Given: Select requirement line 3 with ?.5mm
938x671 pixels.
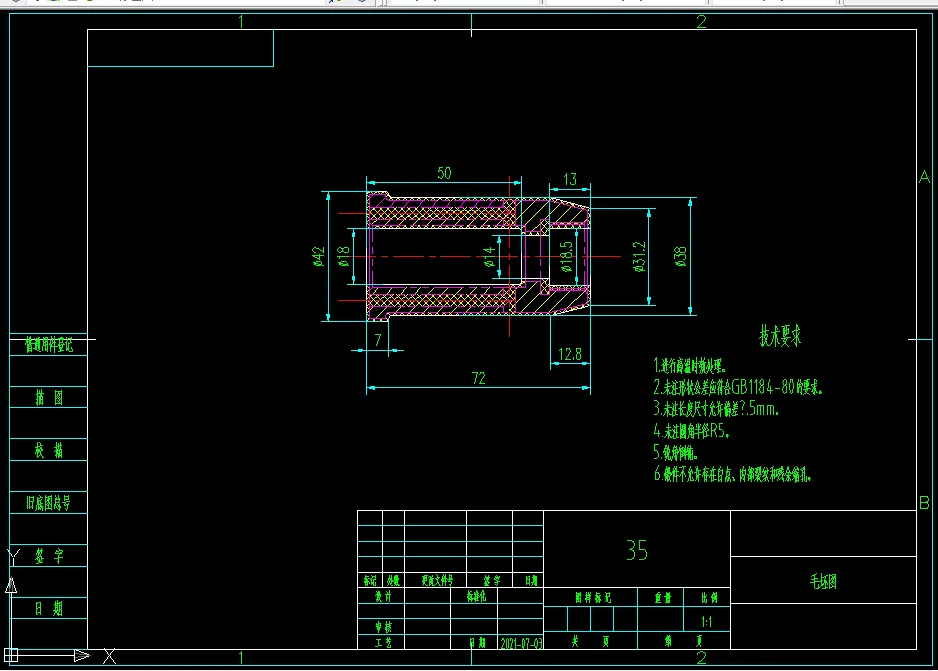Looking at the screenshot, I should tap(716, 409).
